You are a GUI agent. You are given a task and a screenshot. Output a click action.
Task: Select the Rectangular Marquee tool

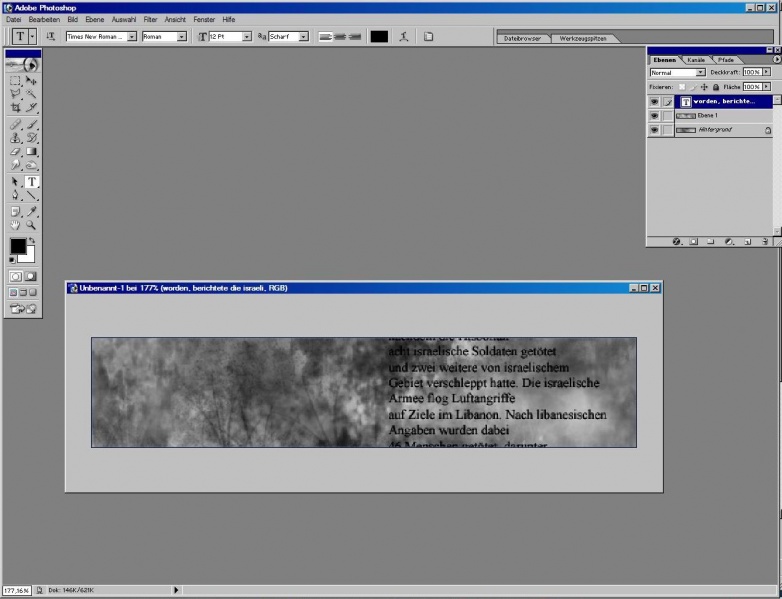coord(15,81)
